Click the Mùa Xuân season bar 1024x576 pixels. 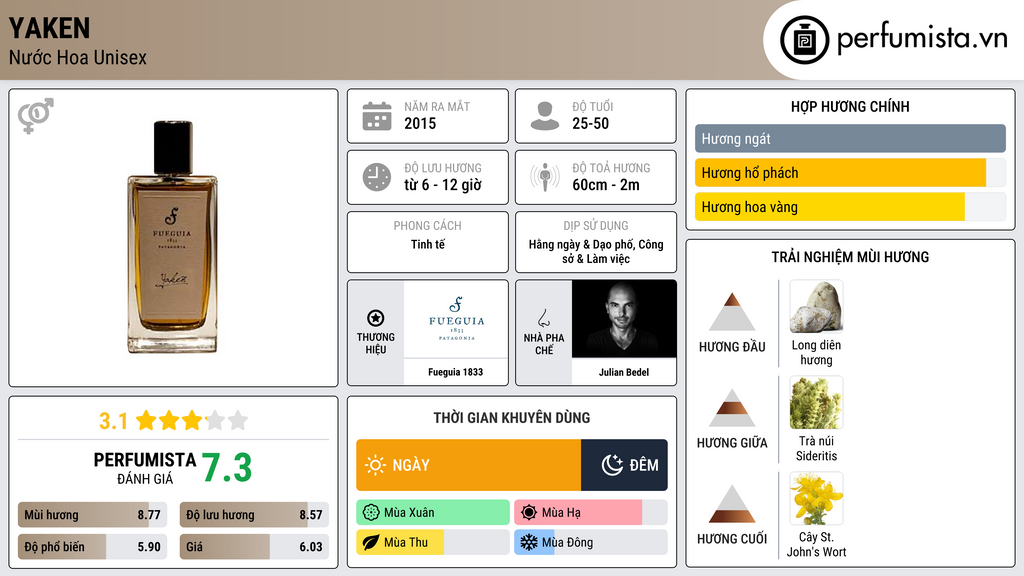(433, 513)
